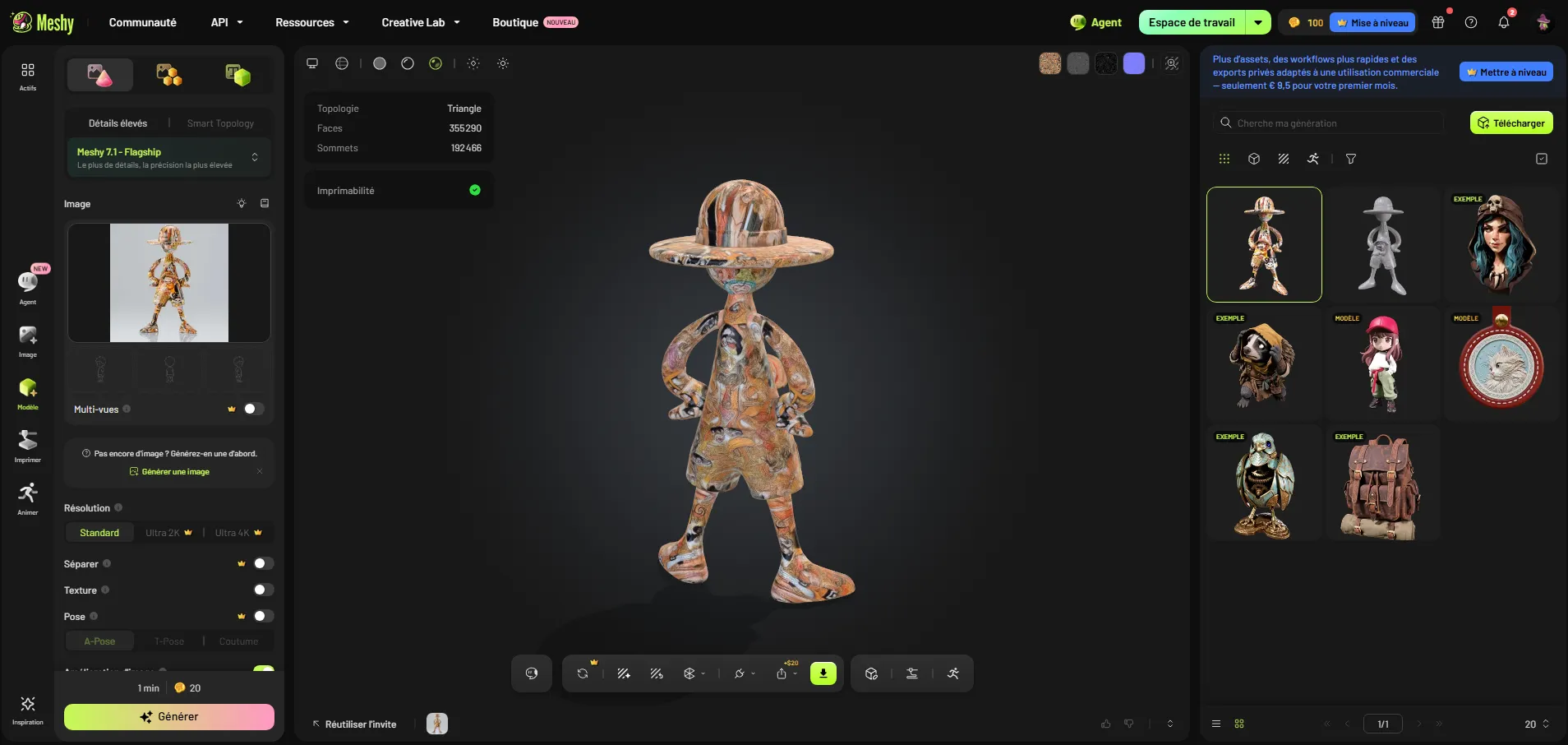Select Standard resolution option
The image size is (1568, 745).
(x=99, y=533)
